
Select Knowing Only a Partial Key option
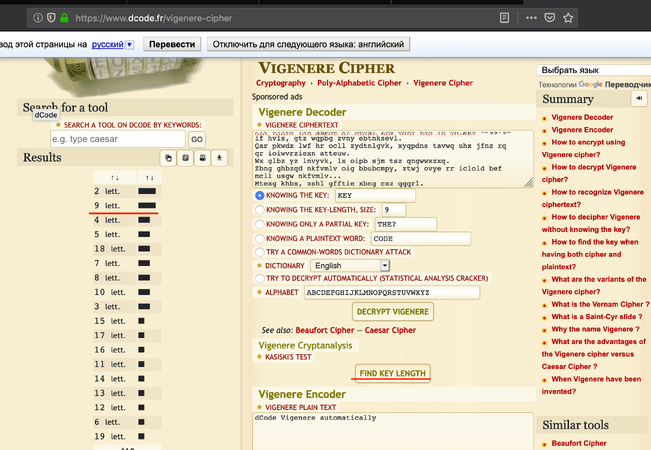[259, 224]
